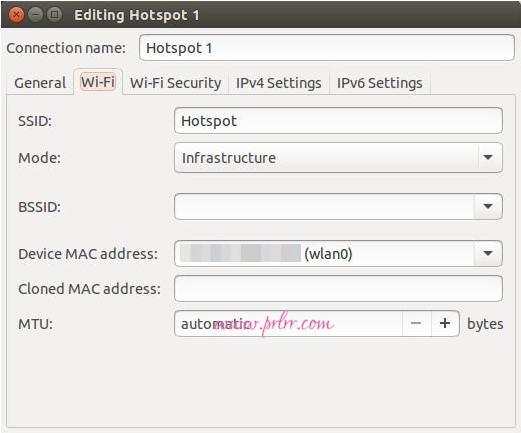Viewport: 521px width, 433px height.
Task: Go to the IPv4 Settings tab
Action: point(279,83)
